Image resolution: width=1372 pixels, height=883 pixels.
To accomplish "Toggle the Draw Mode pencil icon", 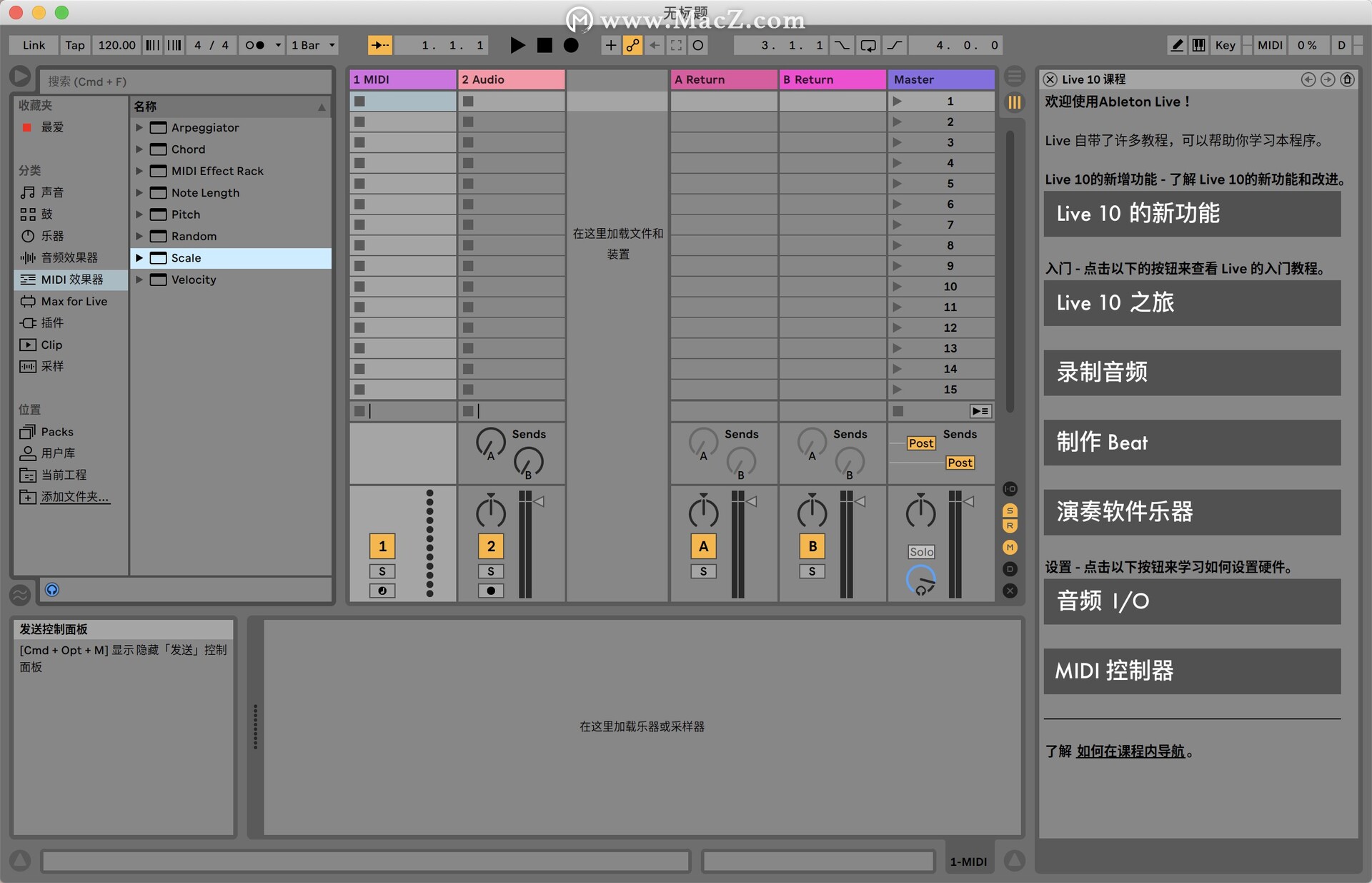I will click(x=1177, y=45).
